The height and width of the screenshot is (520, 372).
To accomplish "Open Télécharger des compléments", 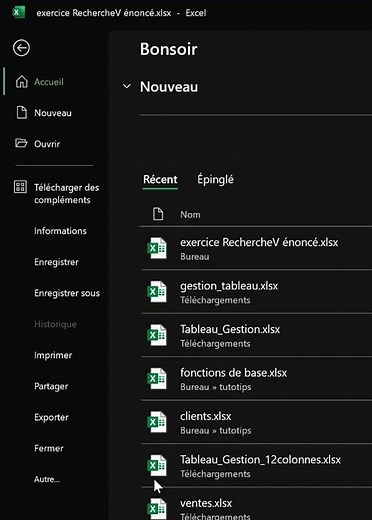I will point(67,194).
